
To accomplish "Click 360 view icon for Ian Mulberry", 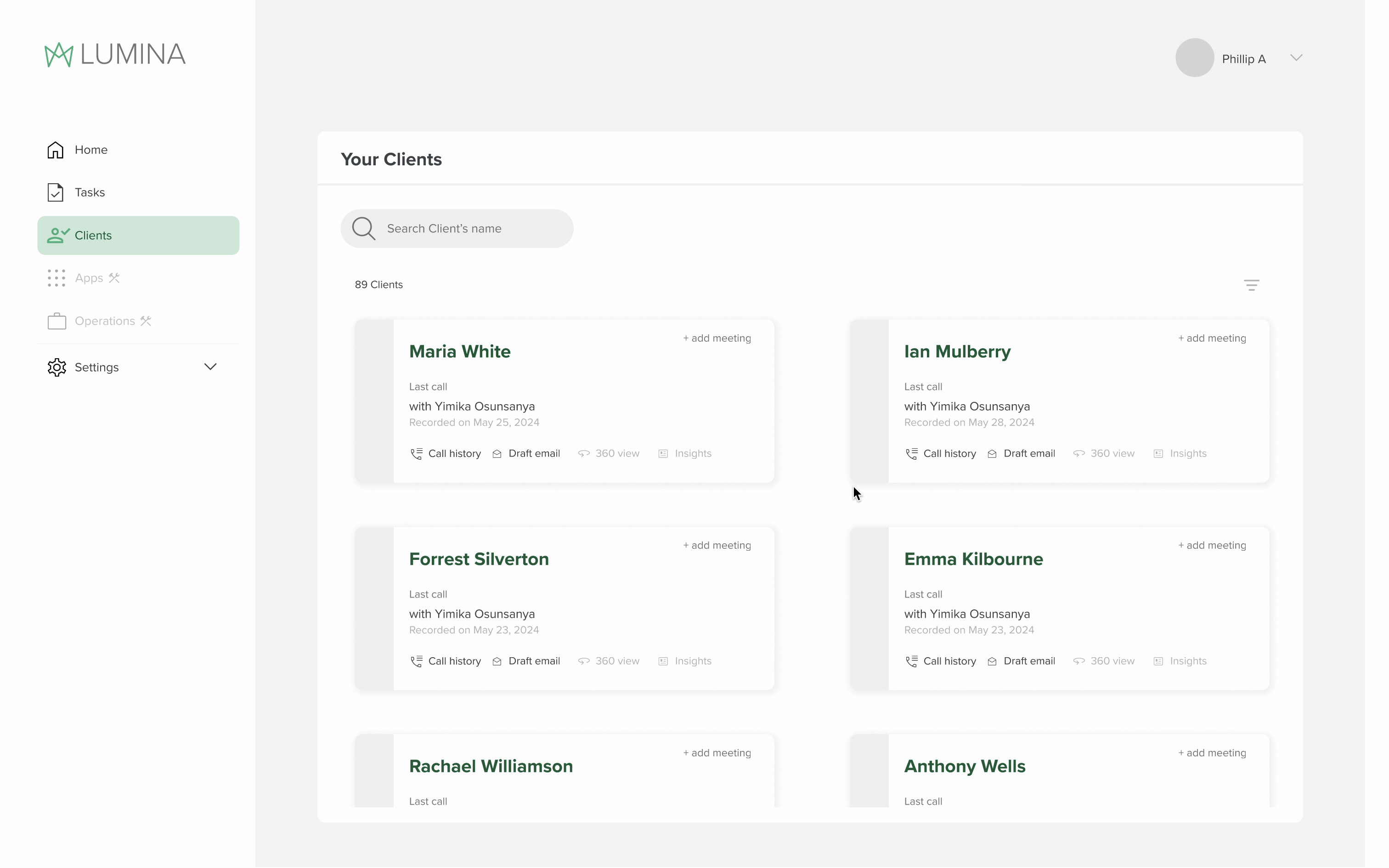I will point(1079,454).
